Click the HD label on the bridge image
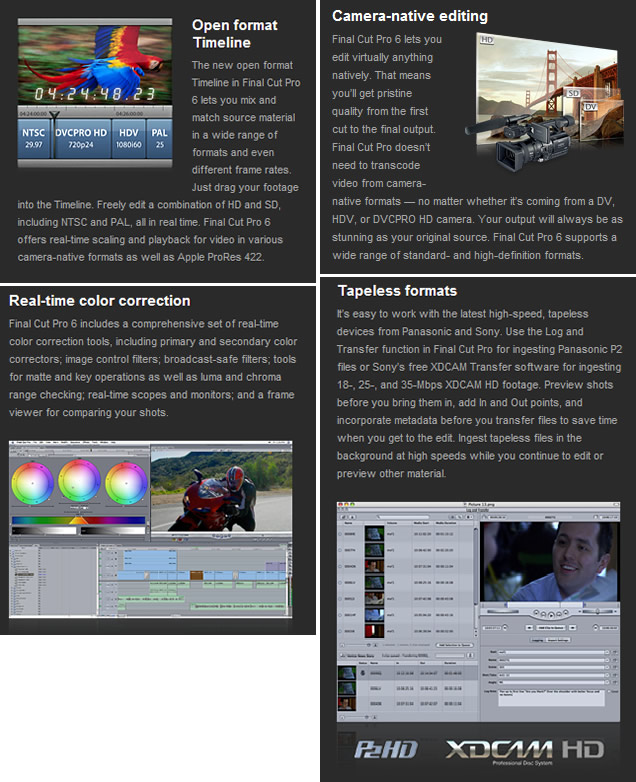Image resolution: width=636 pixels, height=782 pixels. click(486, 39)
